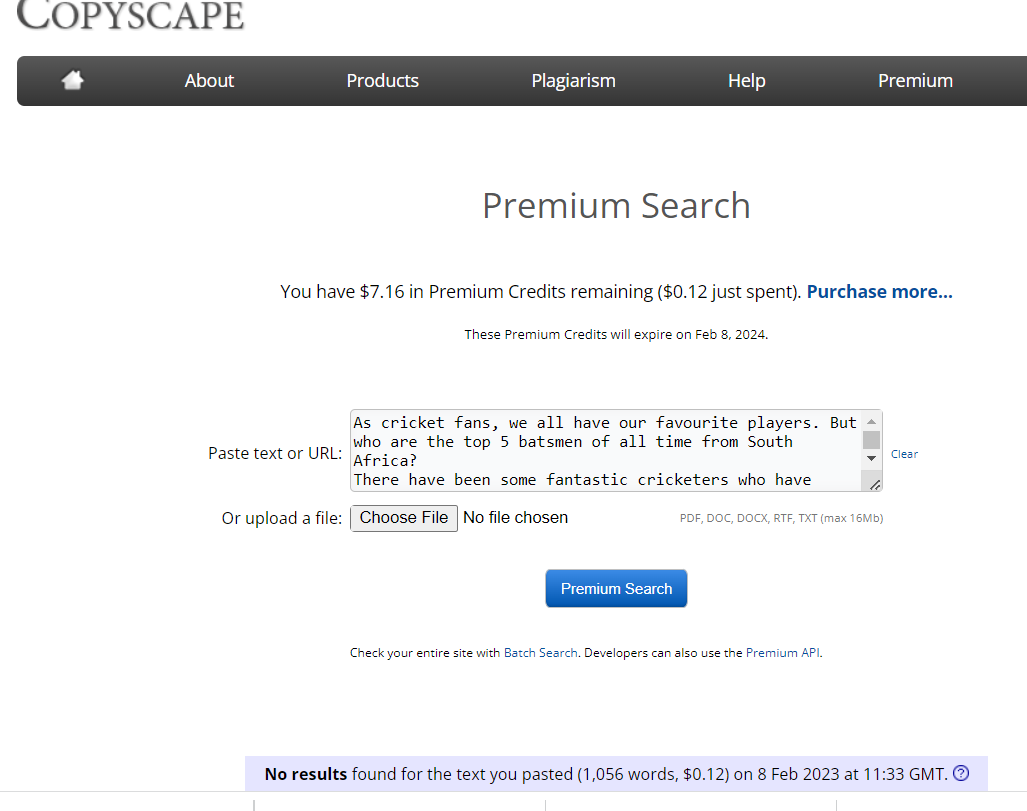Click textarea scroll down arrow
This screenshot has height=811, width=1027.
pyautogui.click(x=871, y=458)
